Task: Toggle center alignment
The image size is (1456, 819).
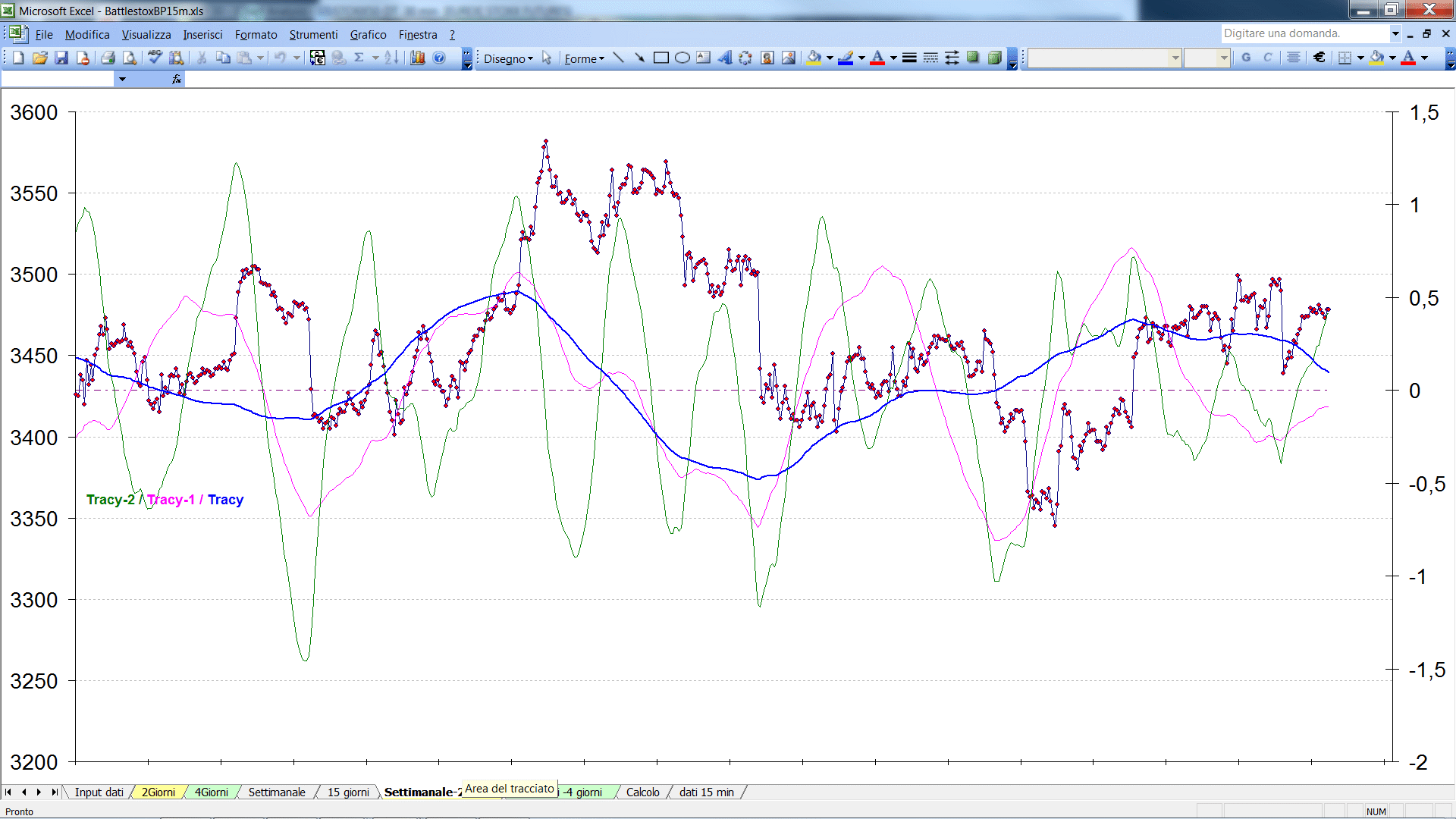Action: (1293, 58)
